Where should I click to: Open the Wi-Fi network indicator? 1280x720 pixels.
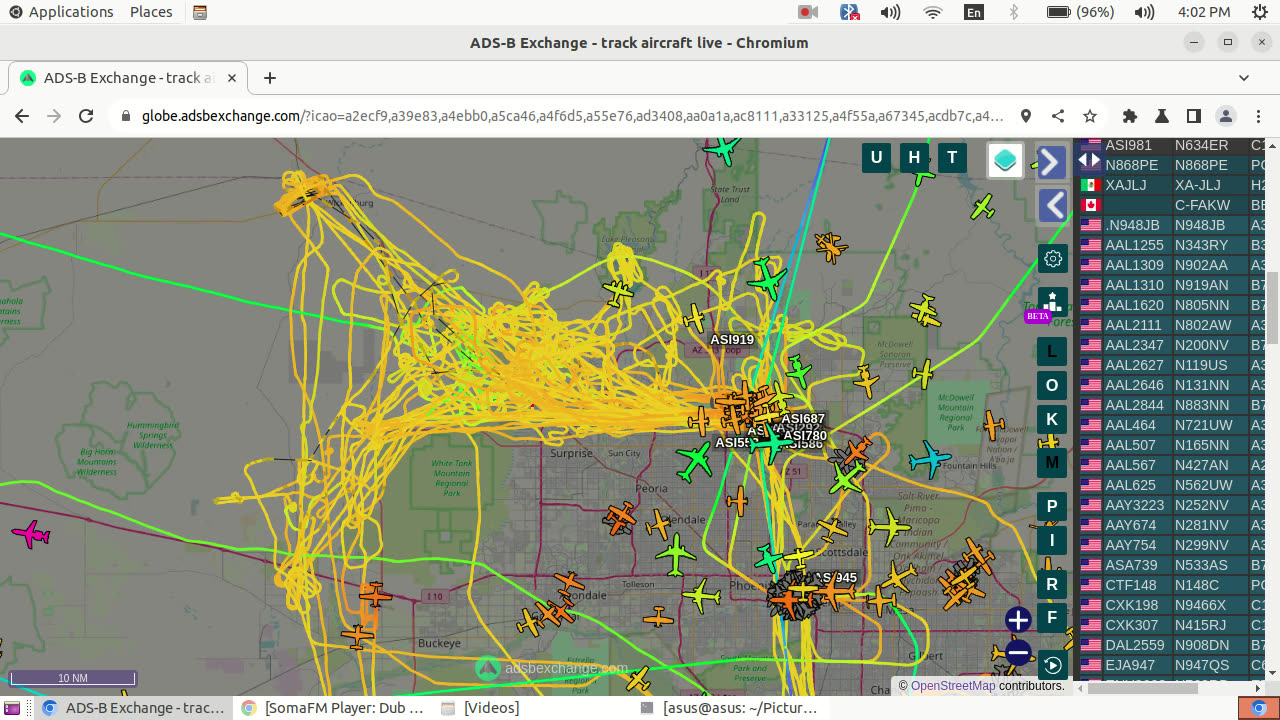pos(933,12)
